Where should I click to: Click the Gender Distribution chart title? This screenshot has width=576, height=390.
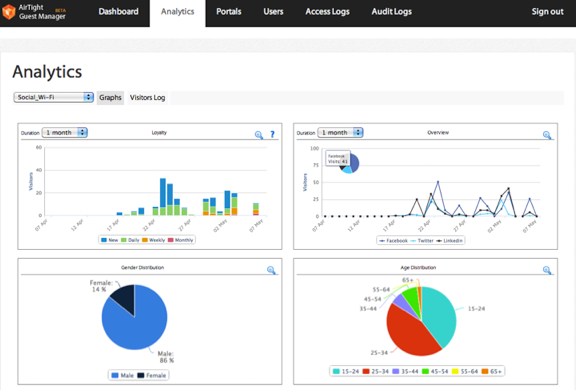click(x=143, y=267)
